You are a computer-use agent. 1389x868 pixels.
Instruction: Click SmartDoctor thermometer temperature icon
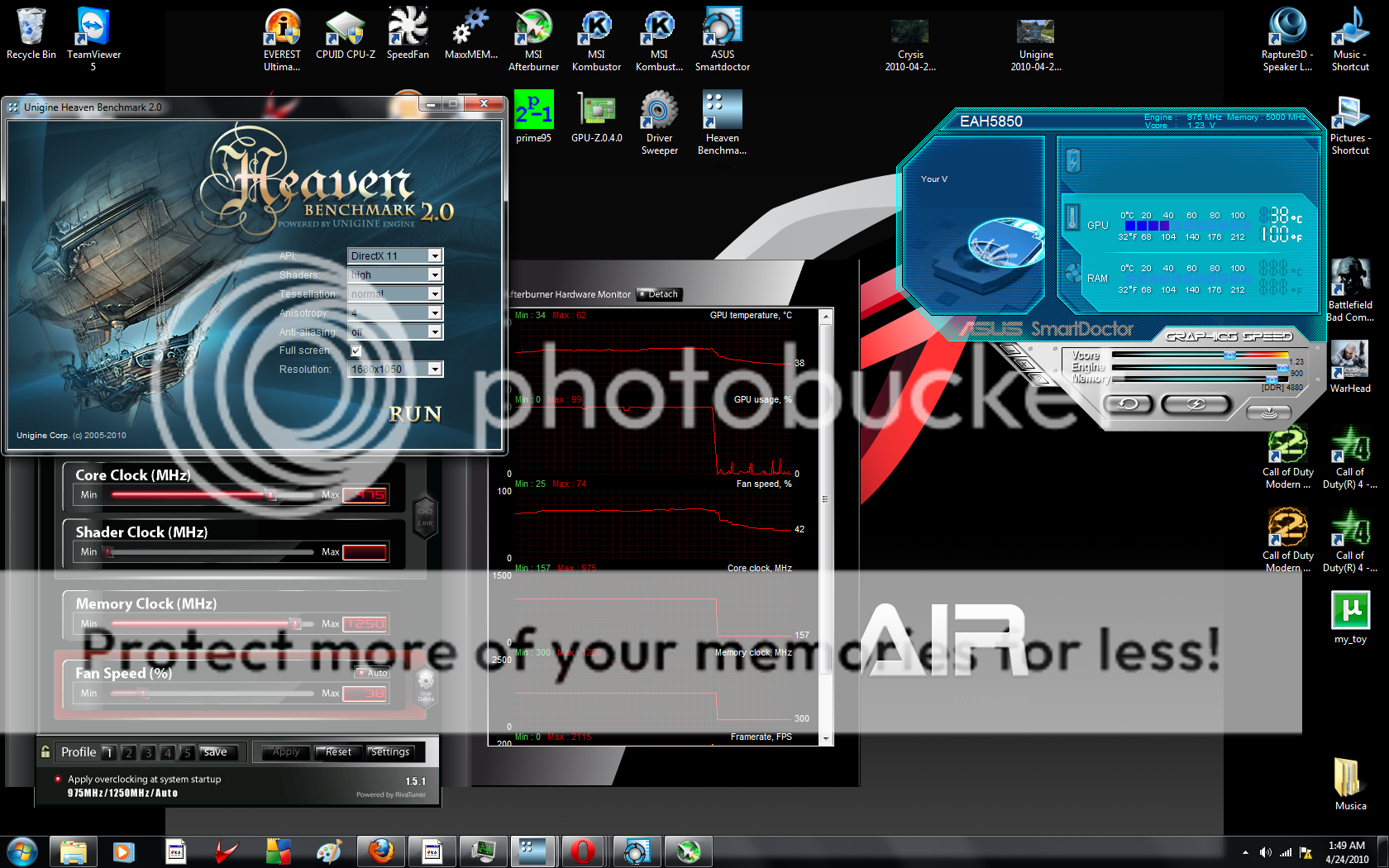[x=1072, y=217]
